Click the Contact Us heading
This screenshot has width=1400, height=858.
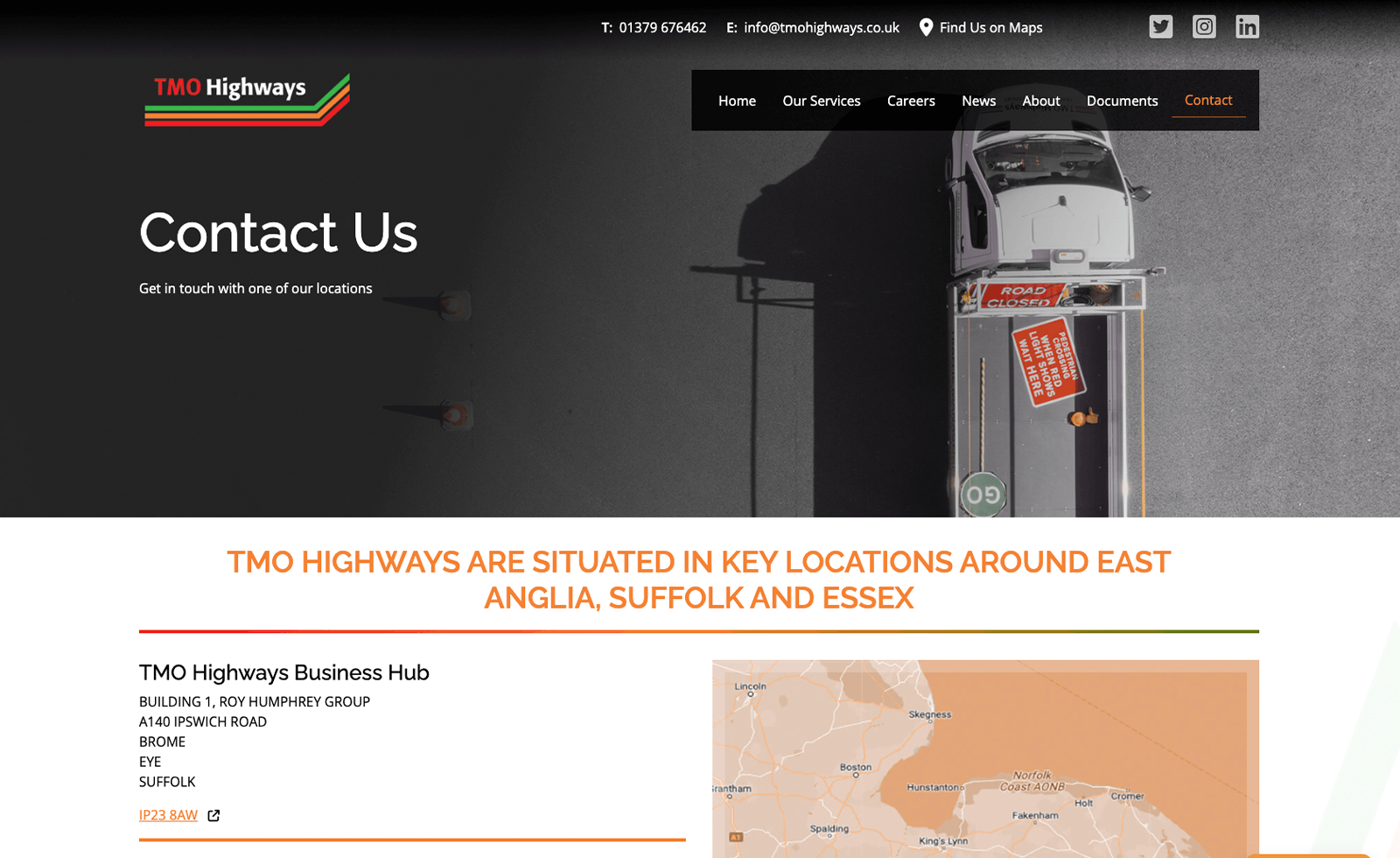click(x=278, y=233)
